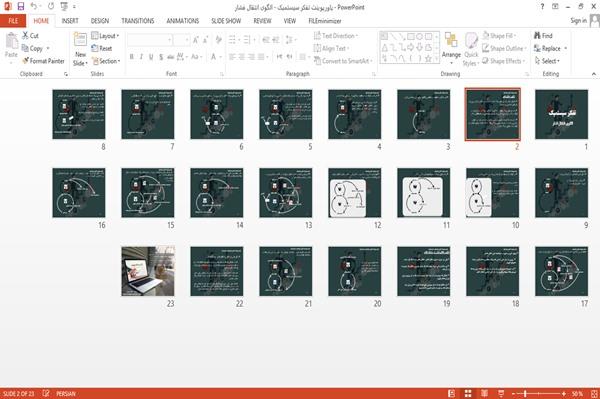Open the Text Direction dropdown
This screenshot has width=600, height=399.
336,36
